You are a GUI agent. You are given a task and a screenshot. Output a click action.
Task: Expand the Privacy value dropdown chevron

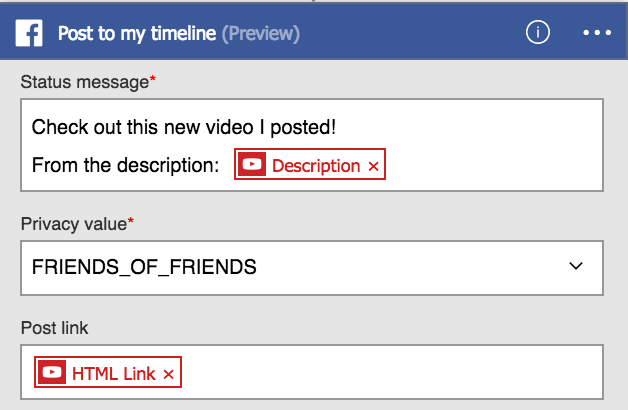tap(575, 266)
